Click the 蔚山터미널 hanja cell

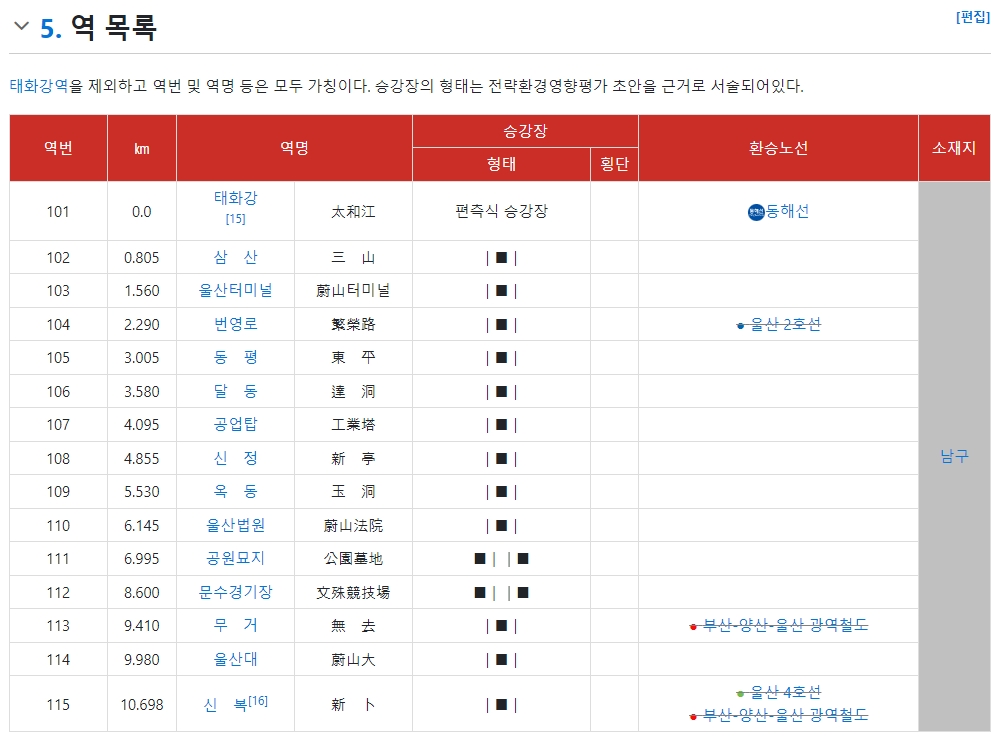coord(353,291)
